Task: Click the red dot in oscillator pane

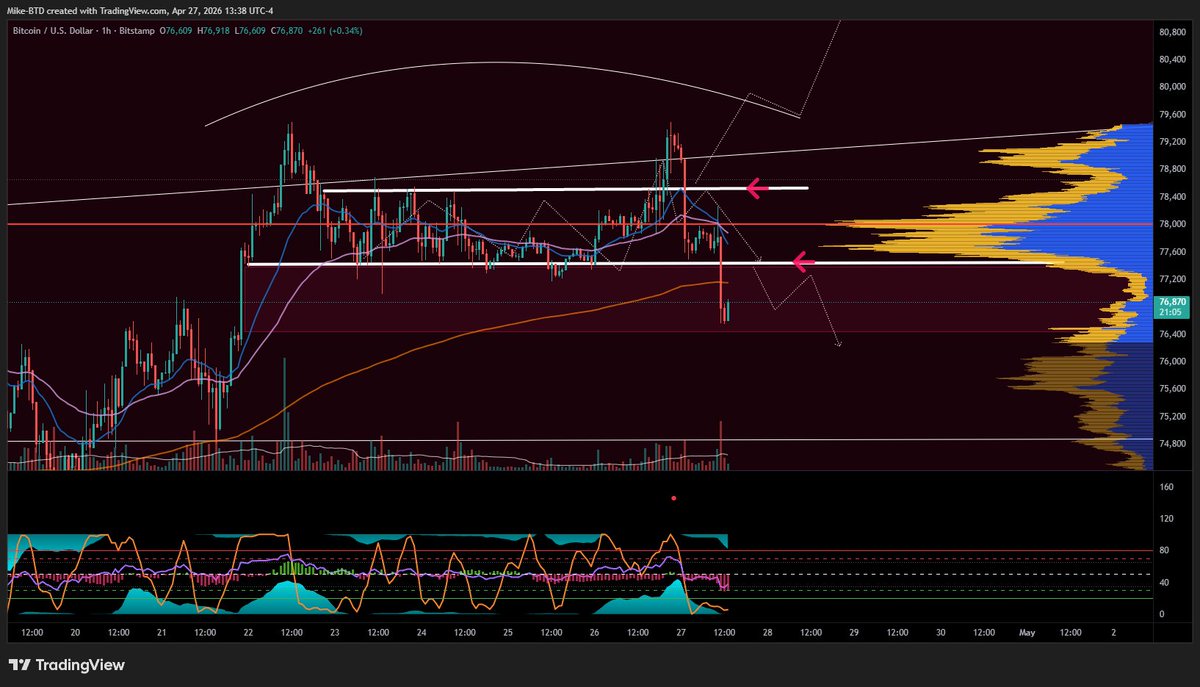Action: 674,497
